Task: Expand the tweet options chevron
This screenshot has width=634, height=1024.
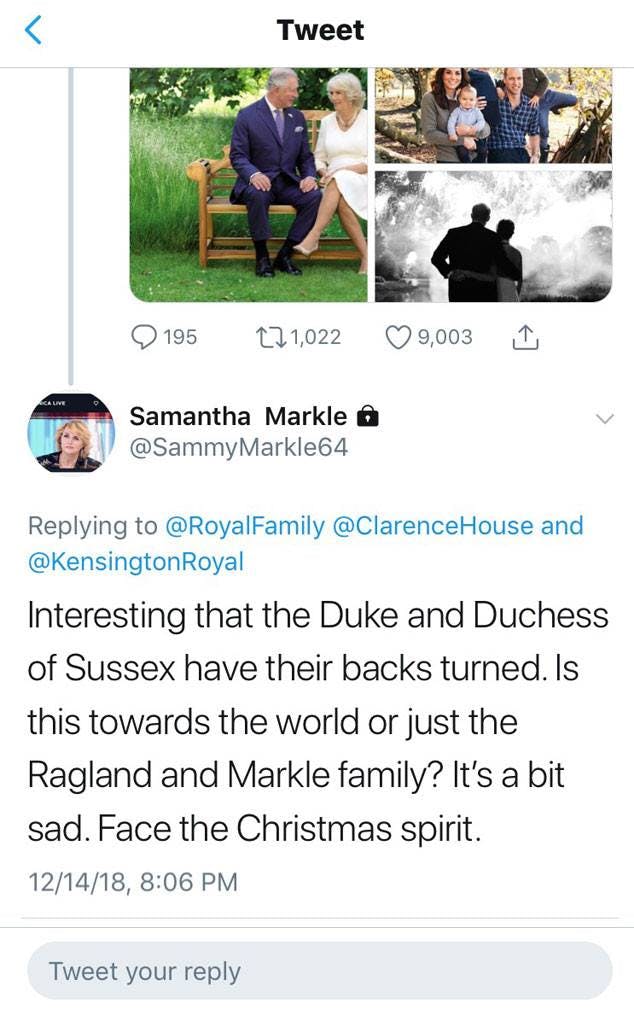Action: [x=603, y=419]
